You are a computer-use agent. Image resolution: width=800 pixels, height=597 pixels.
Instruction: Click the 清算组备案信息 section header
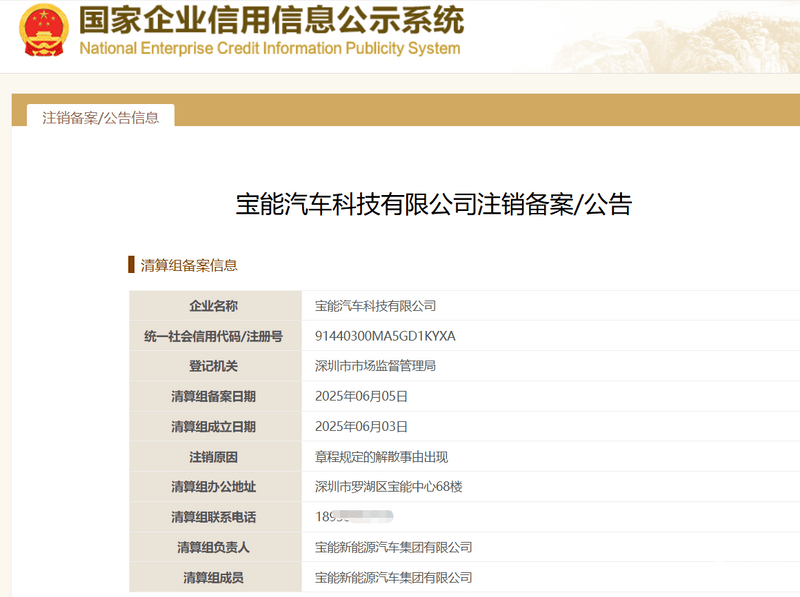pos(189,265)
